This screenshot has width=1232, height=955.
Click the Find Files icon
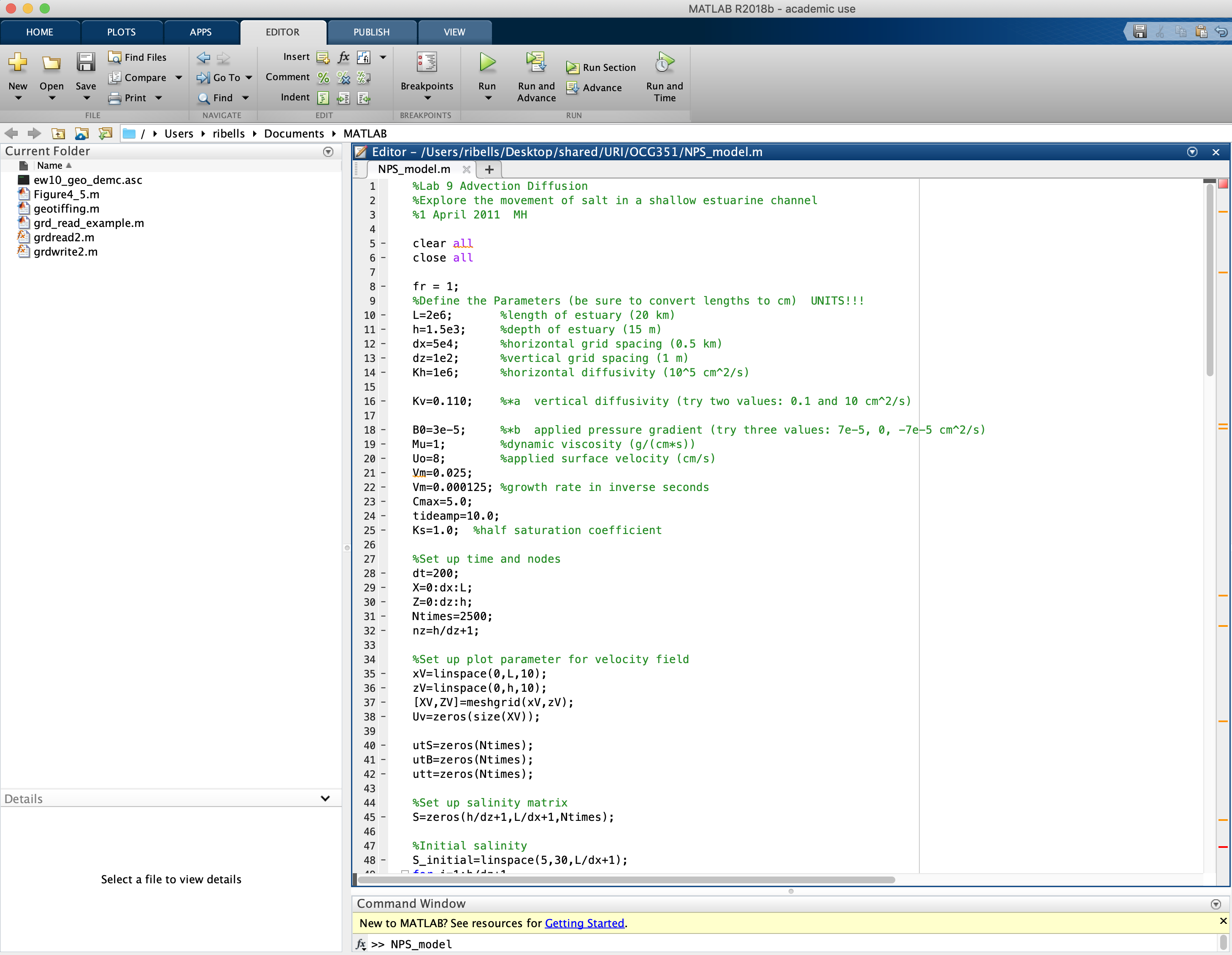click(114, 57)
